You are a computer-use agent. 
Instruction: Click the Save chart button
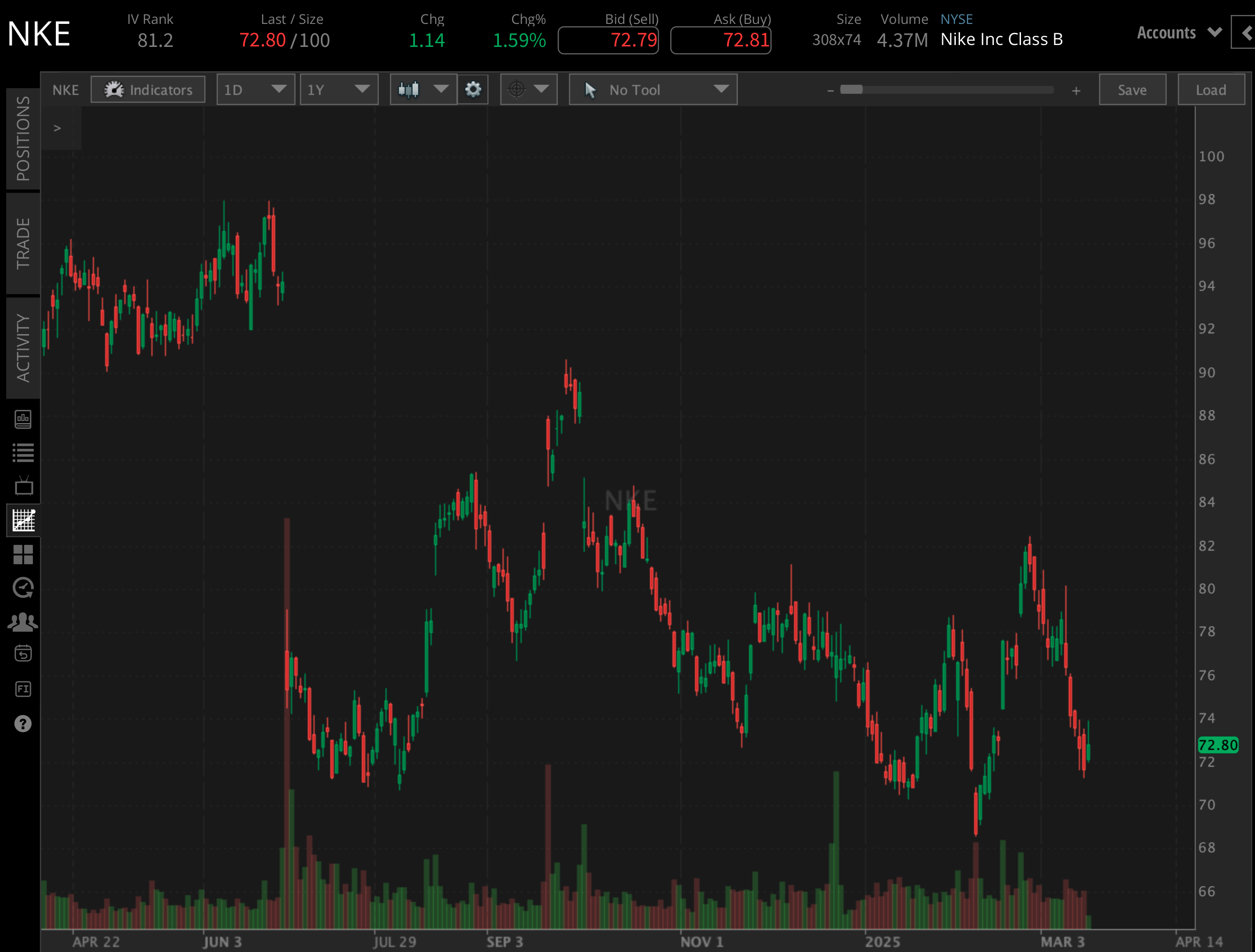pos(1132,89)
